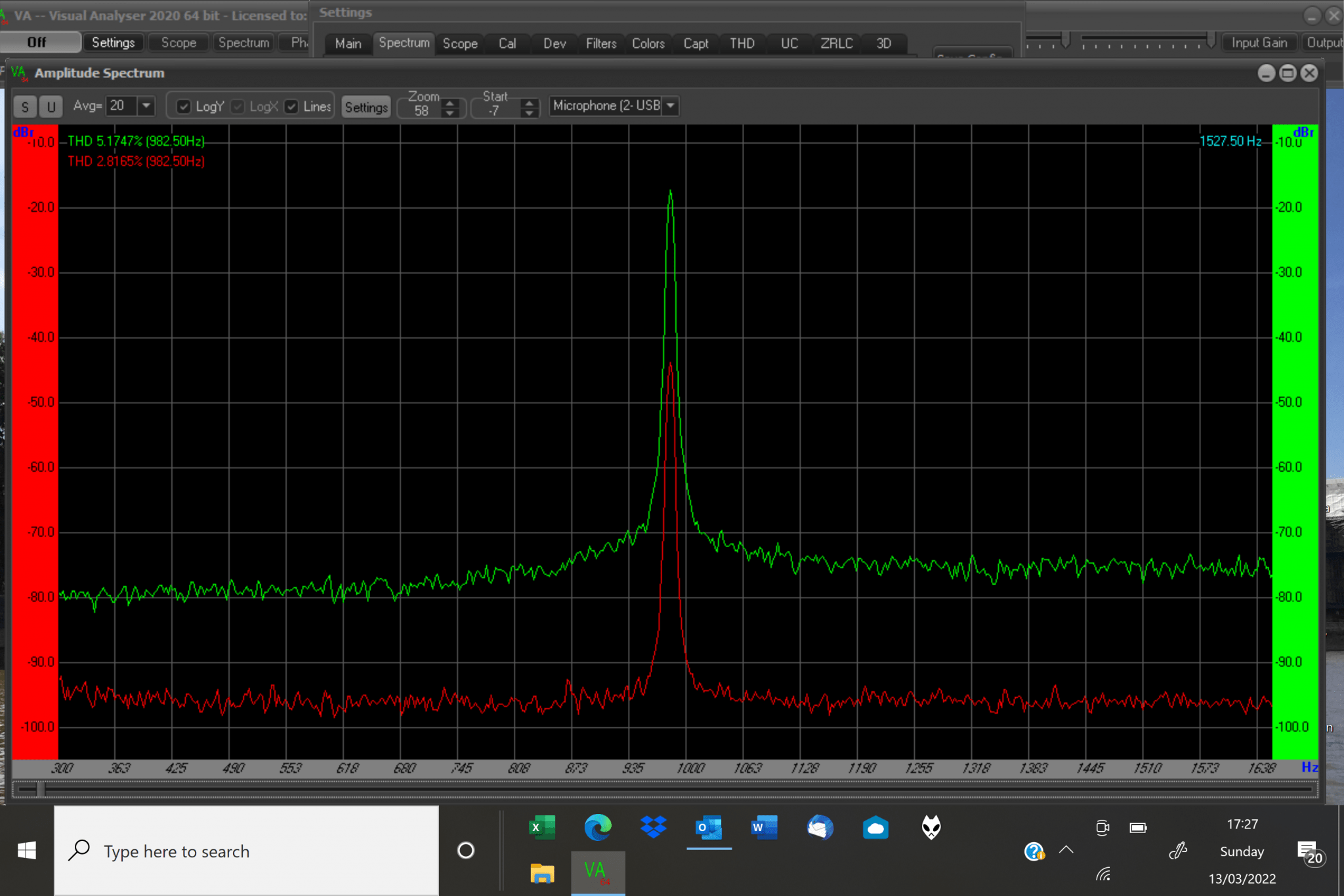Open the ZRLC tab in Settings
Viewport: 1344px width, 896px height.
837,43
